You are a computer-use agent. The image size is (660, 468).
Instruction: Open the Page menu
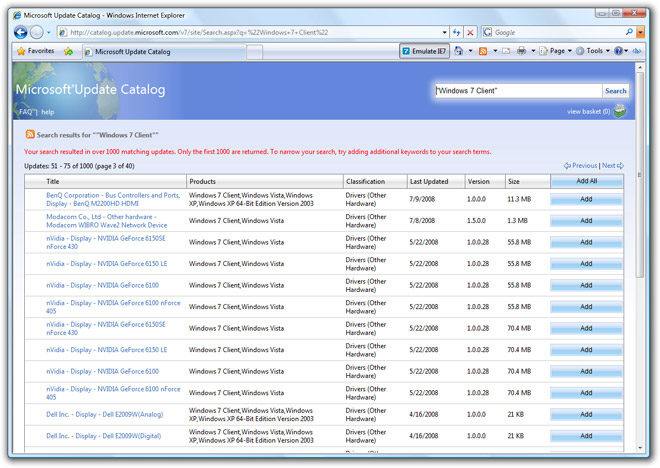point(556,51)
